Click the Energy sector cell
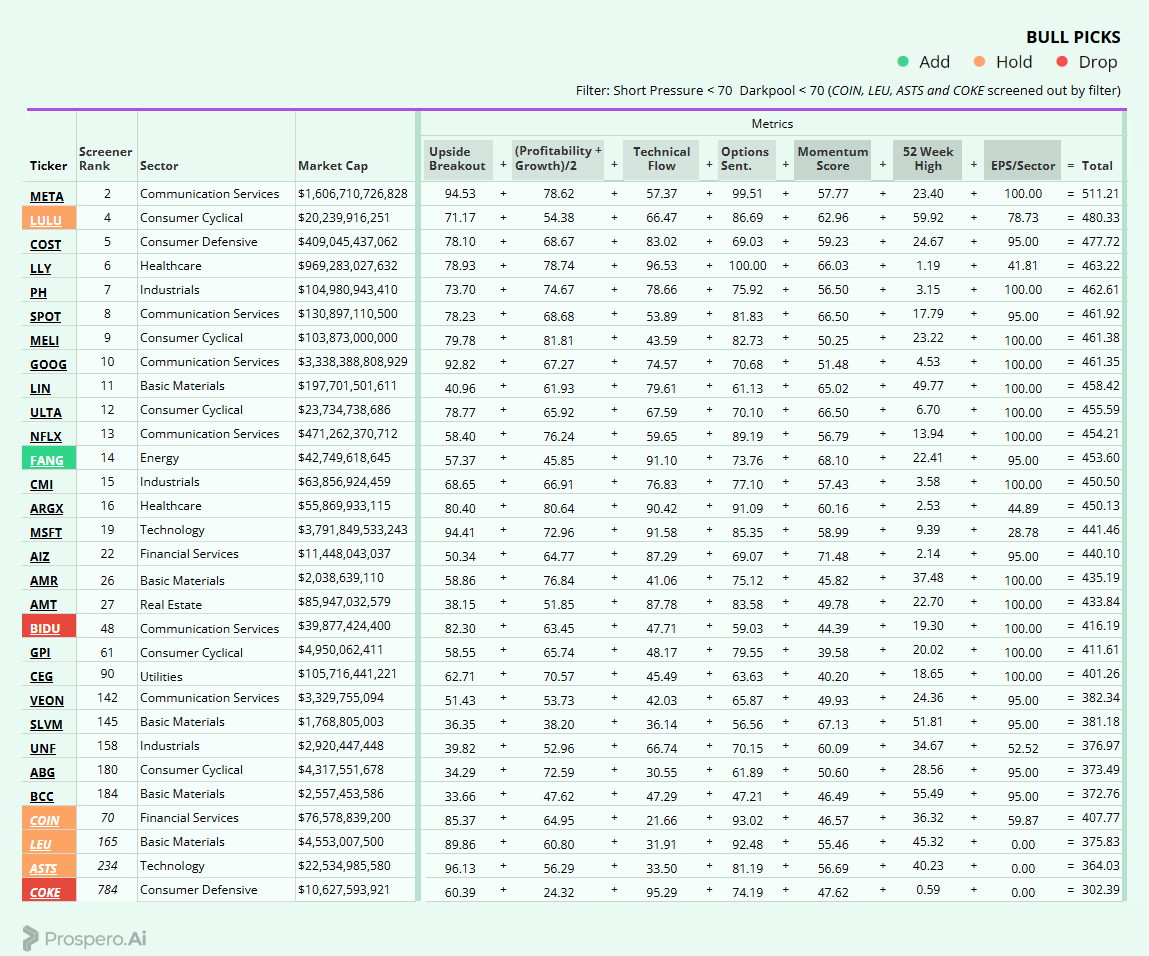The width and height of the screenshot is (1149, 956). pyautogui.click(x=159, y=458)
